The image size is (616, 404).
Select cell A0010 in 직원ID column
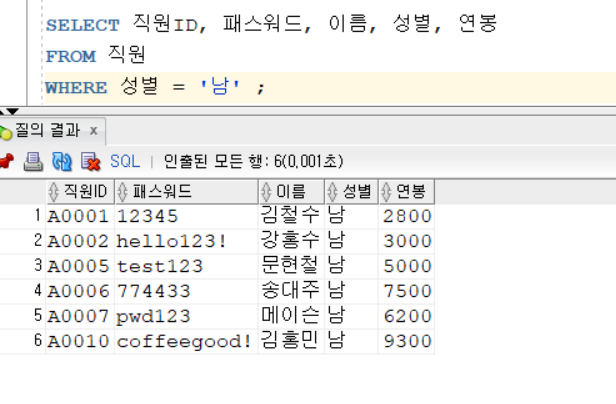click(80, 341)
